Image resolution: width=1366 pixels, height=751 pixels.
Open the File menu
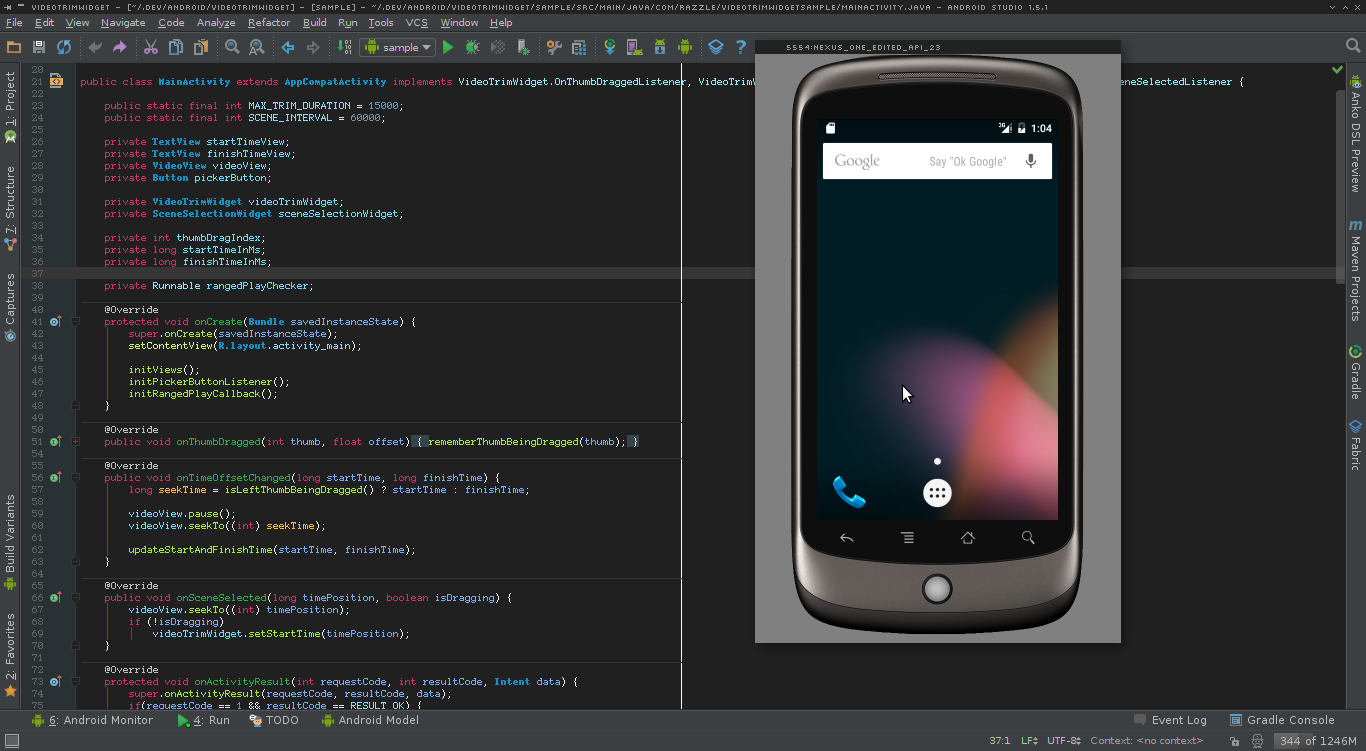(14, 22)
